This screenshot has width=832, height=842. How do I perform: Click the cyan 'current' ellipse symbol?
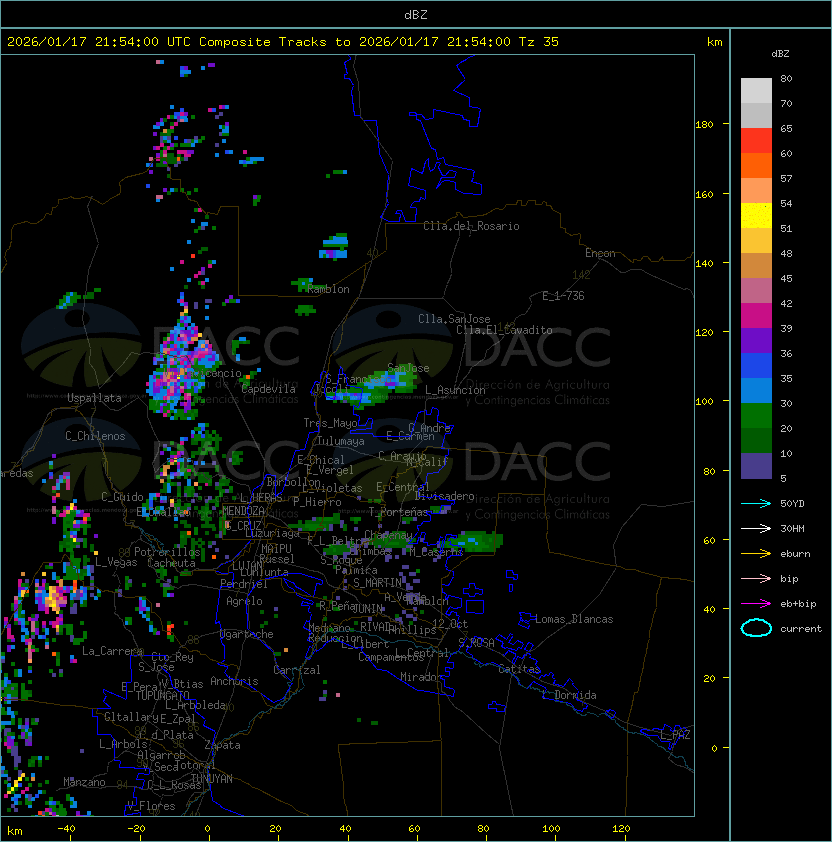(756, 628)
